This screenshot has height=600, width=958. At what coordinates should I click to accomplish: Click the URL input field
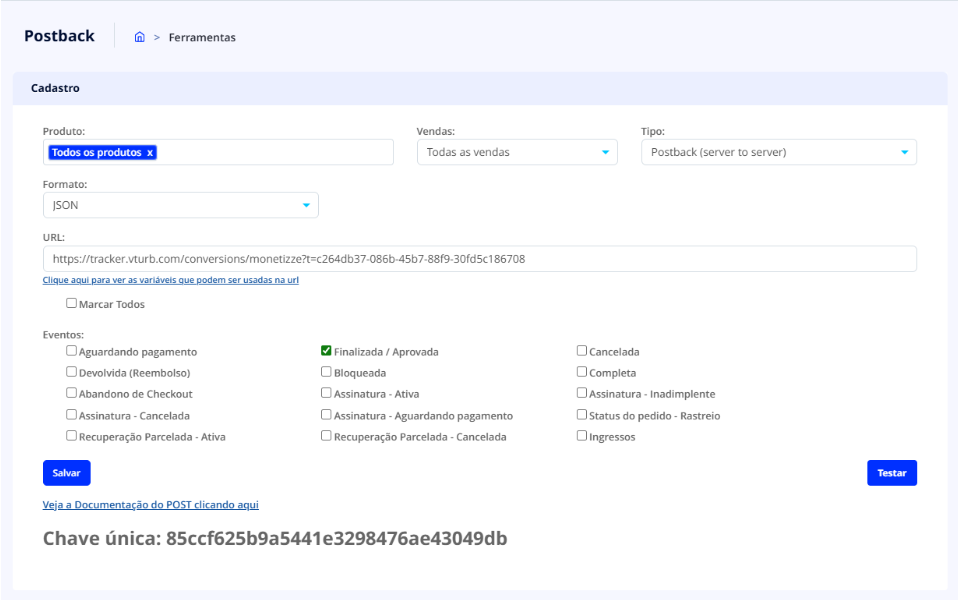pos(479,259)
